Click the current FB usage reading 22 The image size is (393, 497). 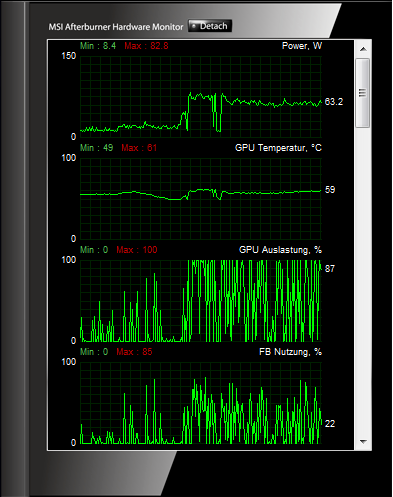[x=330, y=424]
